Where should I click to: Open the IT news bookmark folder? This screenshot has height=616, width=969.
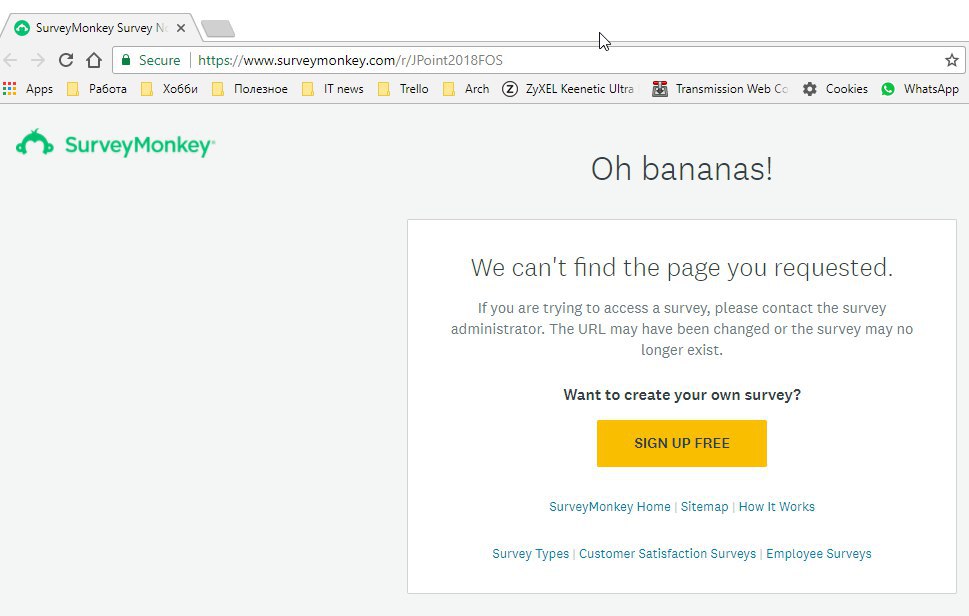pyautogui.click(x=332, y=89)
